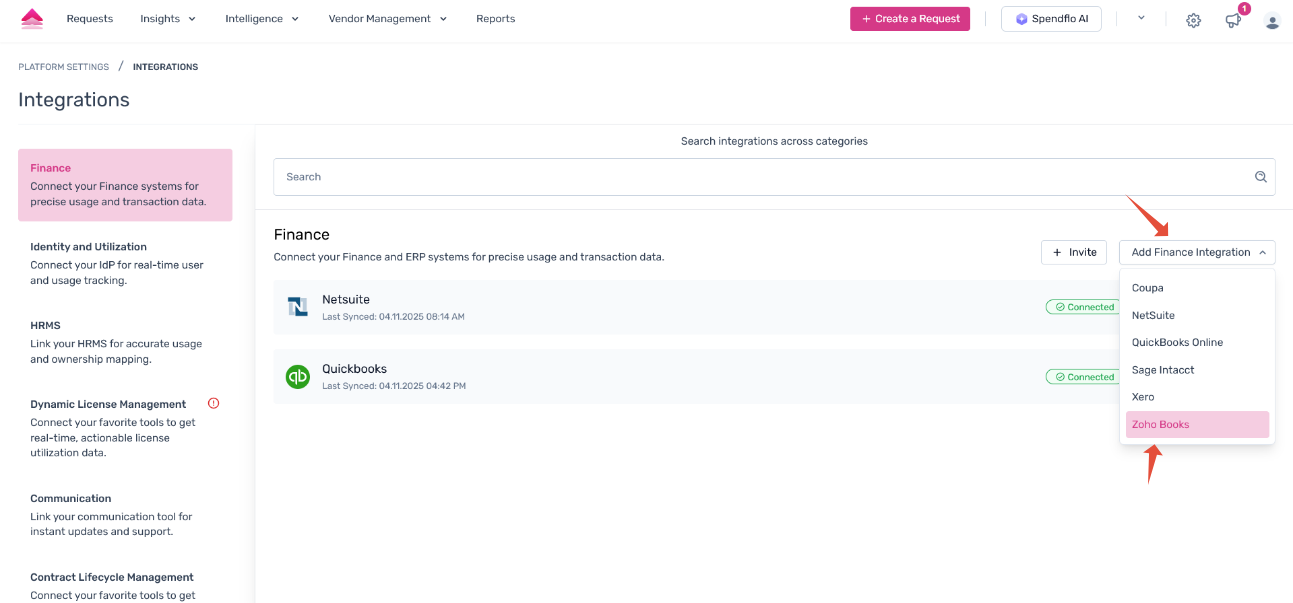Expand the Insights menu
The width and height of the screenshot is (1293, 603).
[168, 19]
